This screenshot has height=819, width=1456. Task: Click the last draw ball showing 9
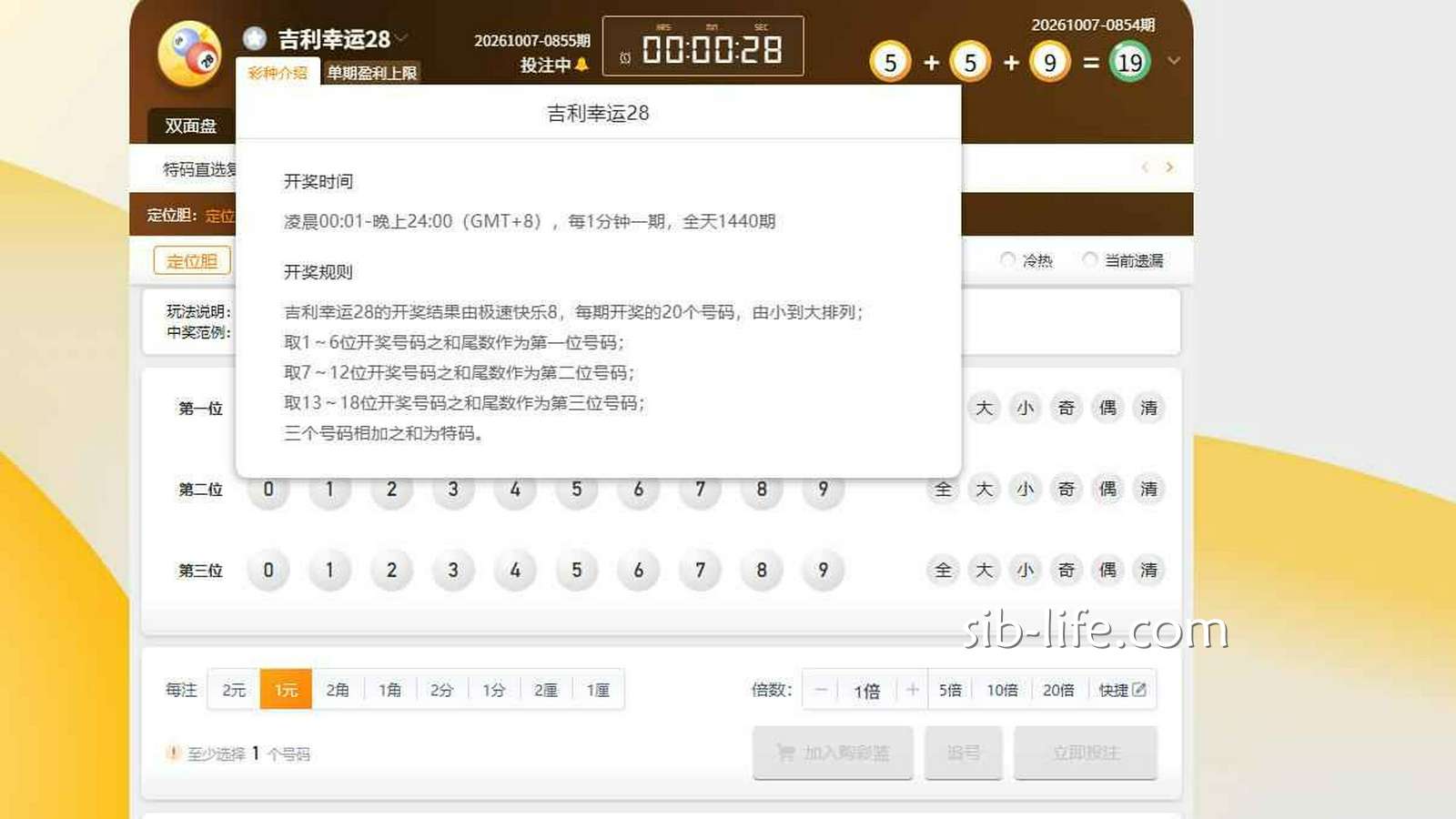1050,62
